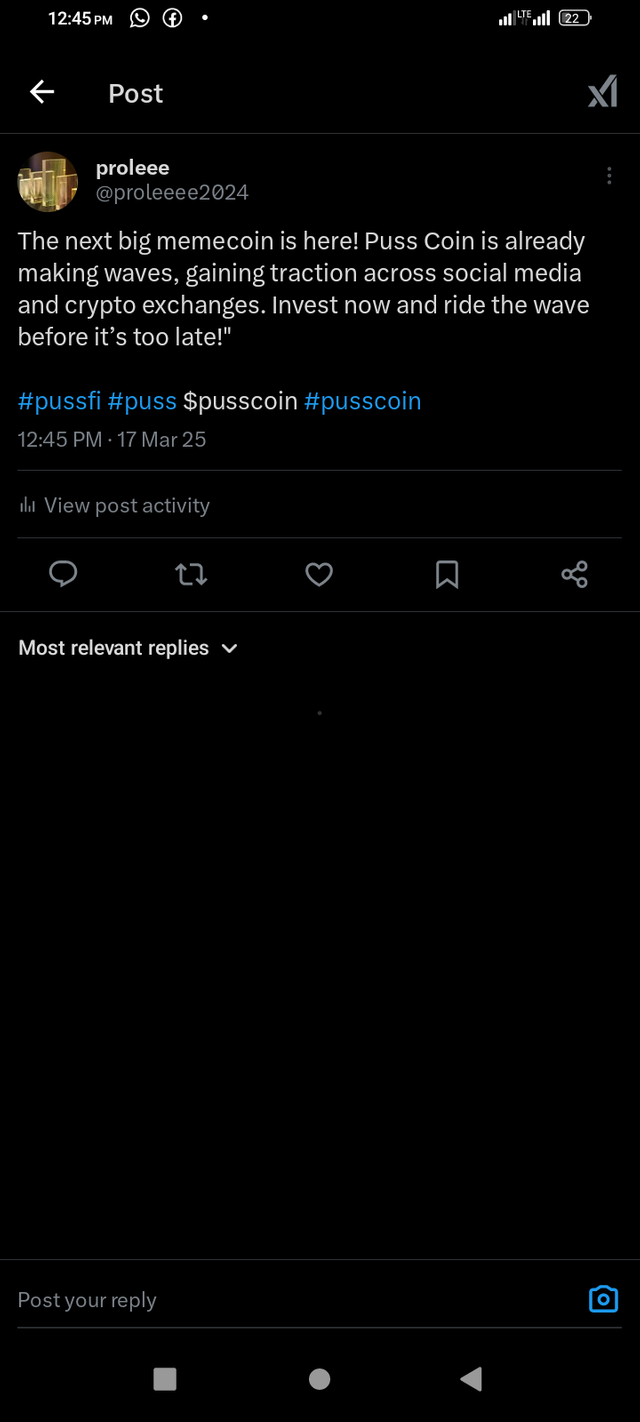Screen dimensions: 640x1422
Task: Open the #puss hashtag
Action: (x=142, y=401)
